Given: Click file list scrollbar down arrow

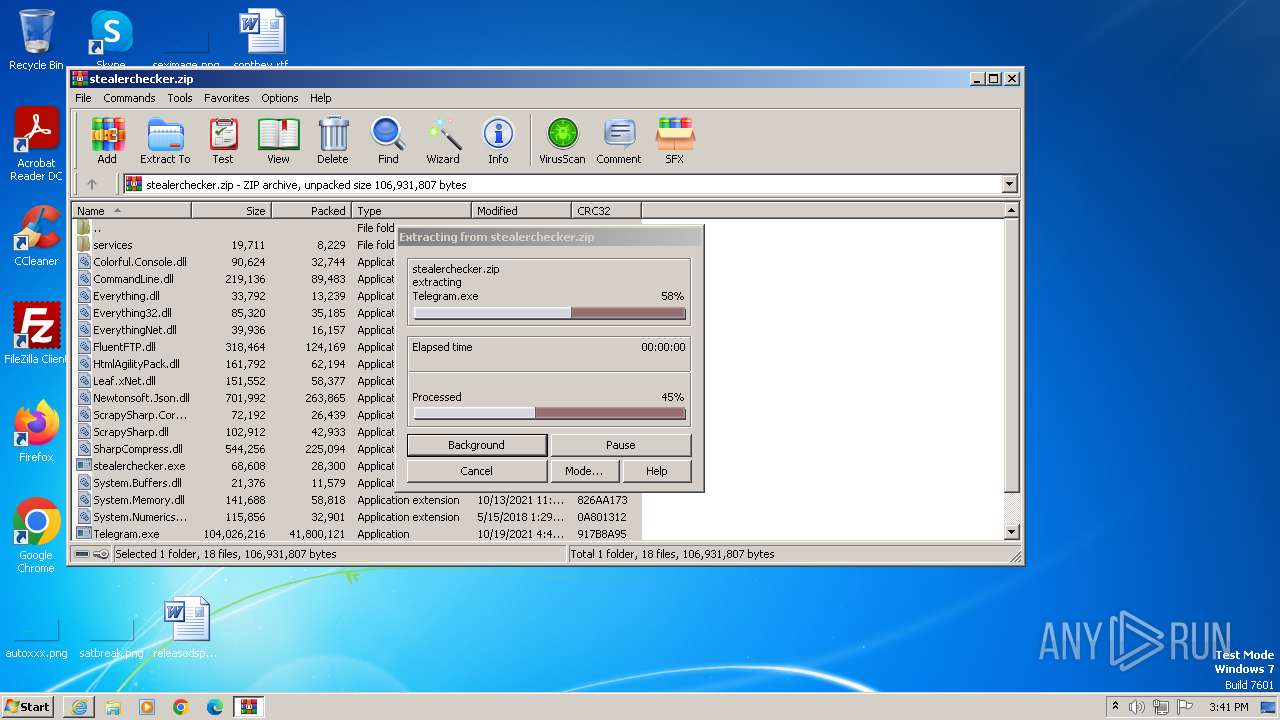Looking at the screenshot, I should pos(1011,532).
